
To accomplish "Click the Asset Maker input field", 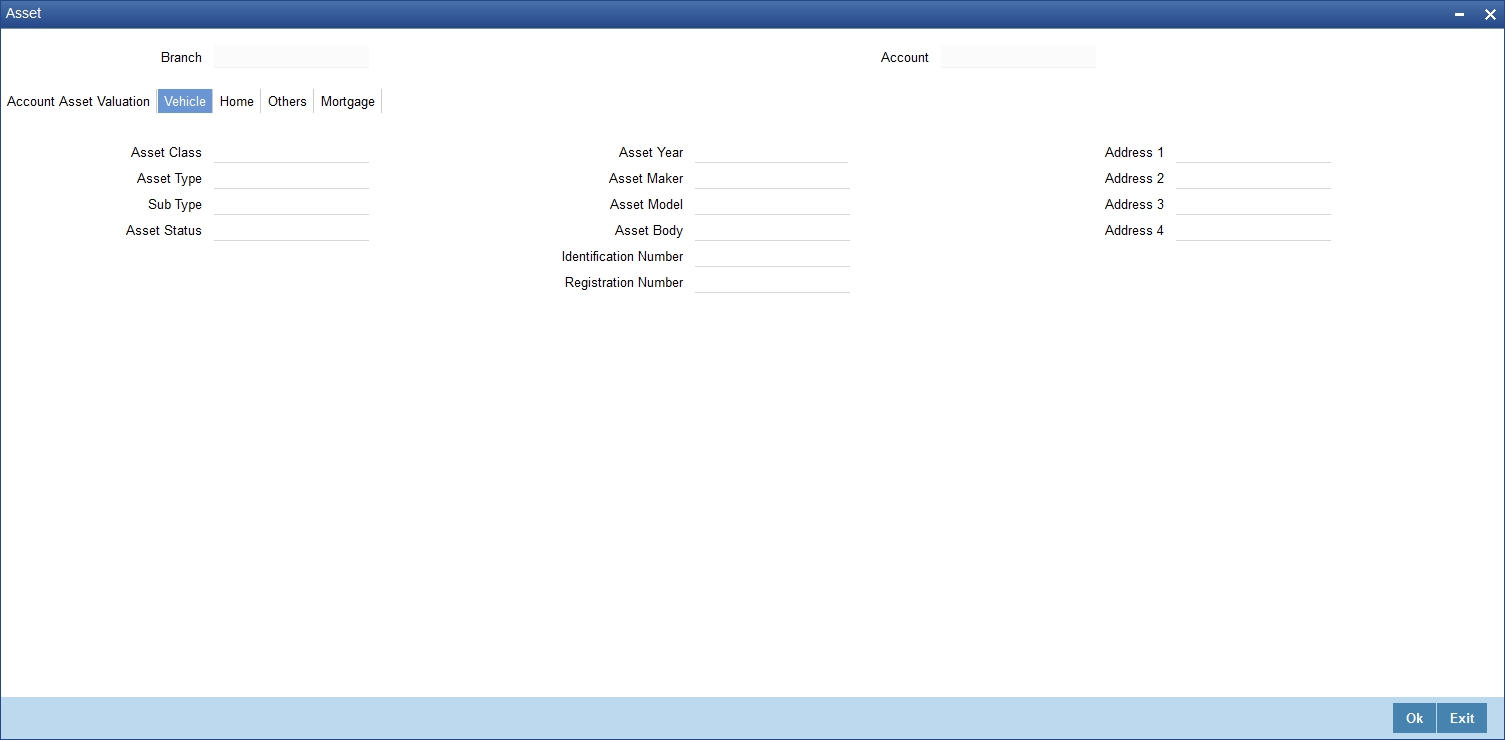I will pyautogui.click(x=772, y=178).
